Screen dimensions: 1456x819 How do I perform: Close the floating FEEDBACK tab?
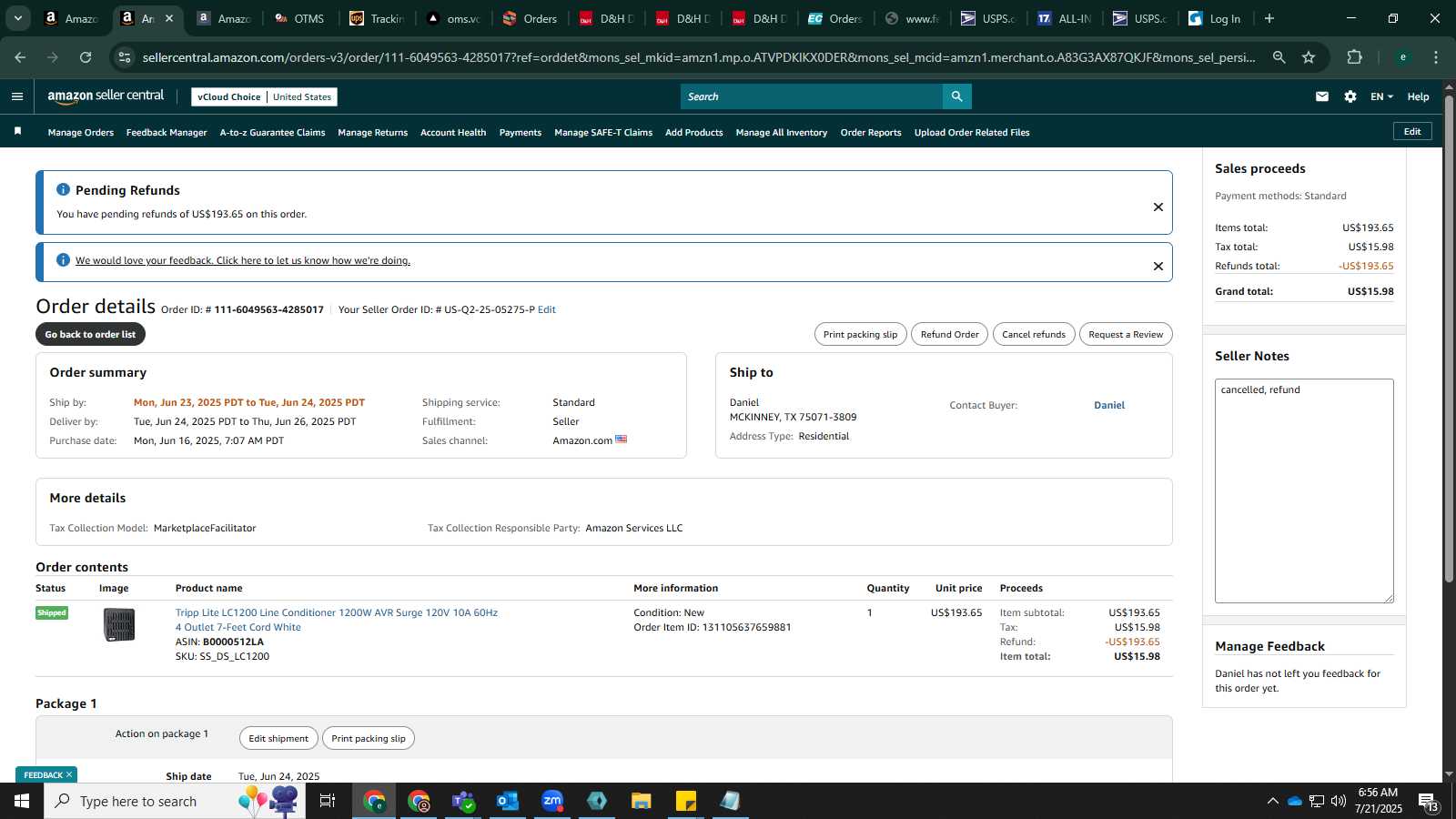pyautogui.click(x=69, y=774)
